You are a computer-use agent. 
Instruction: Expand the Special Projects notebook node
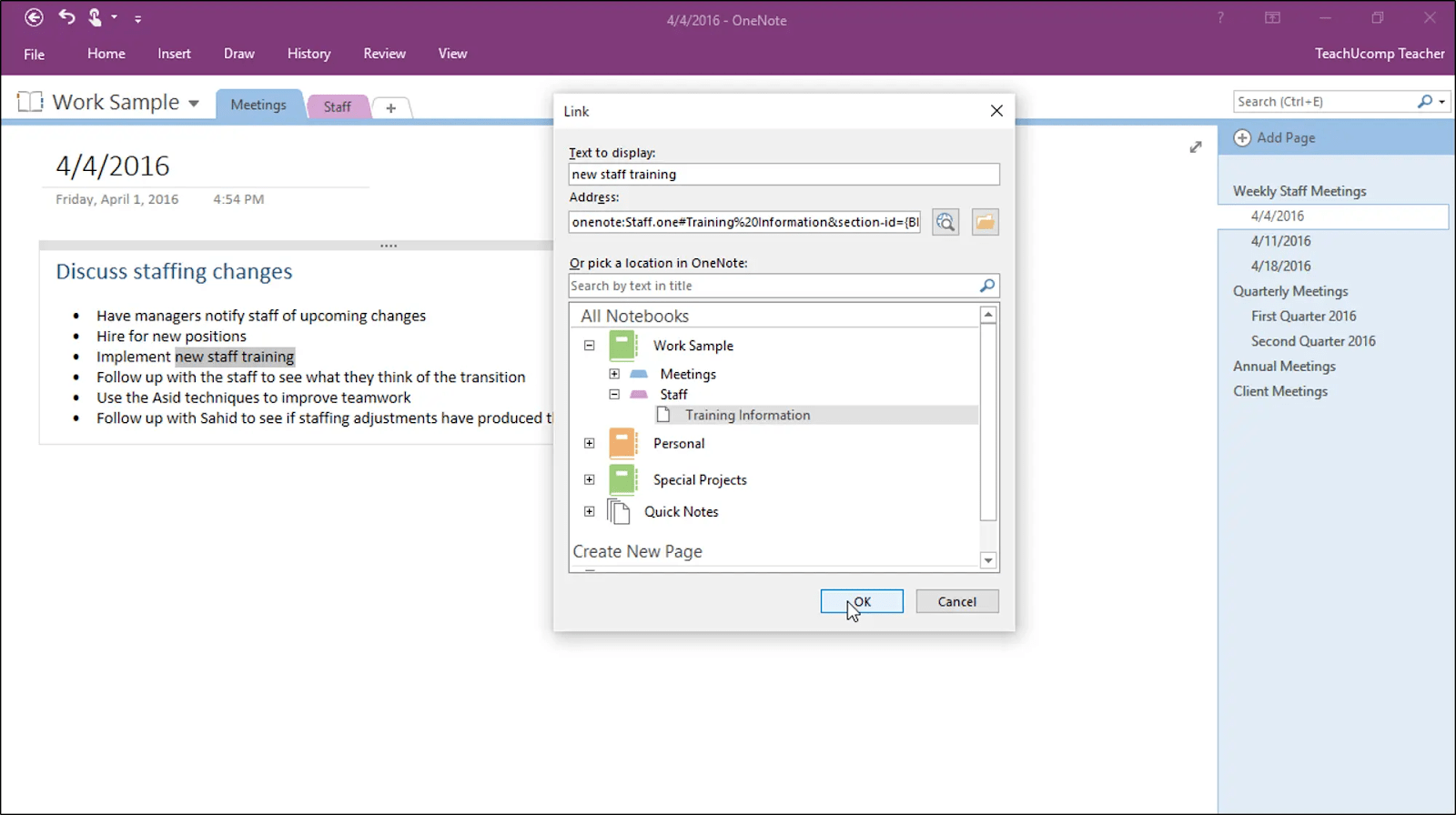pos(590,479)
